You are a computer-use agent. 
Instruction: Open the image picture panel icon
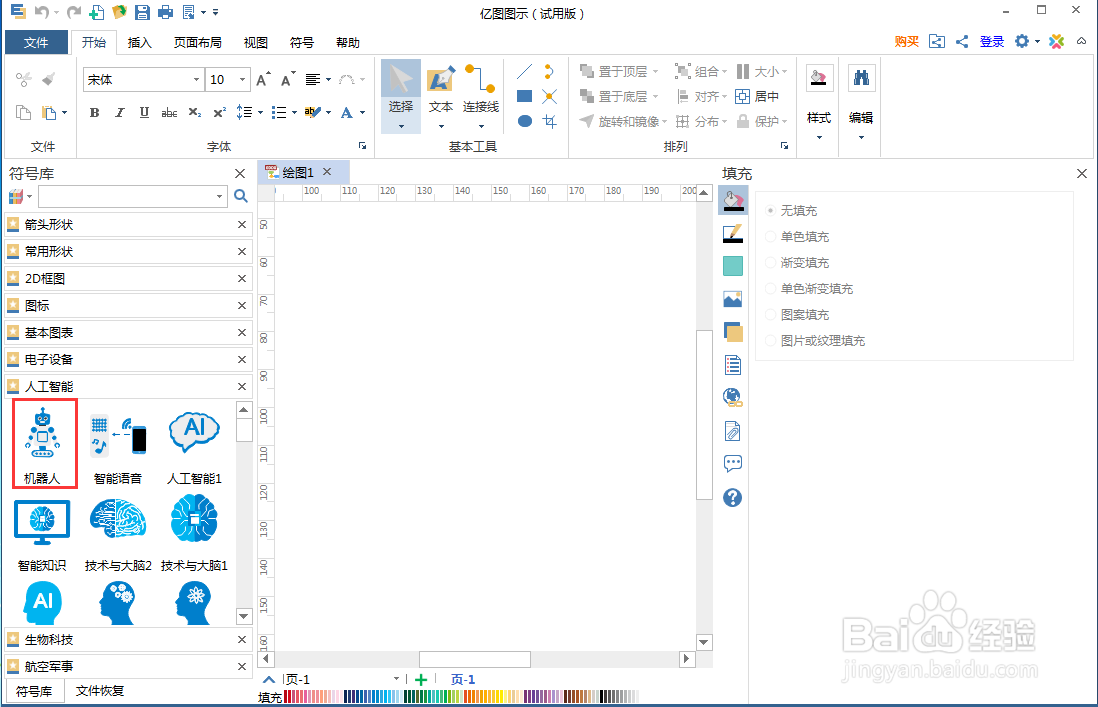click(x=732, y=300)
